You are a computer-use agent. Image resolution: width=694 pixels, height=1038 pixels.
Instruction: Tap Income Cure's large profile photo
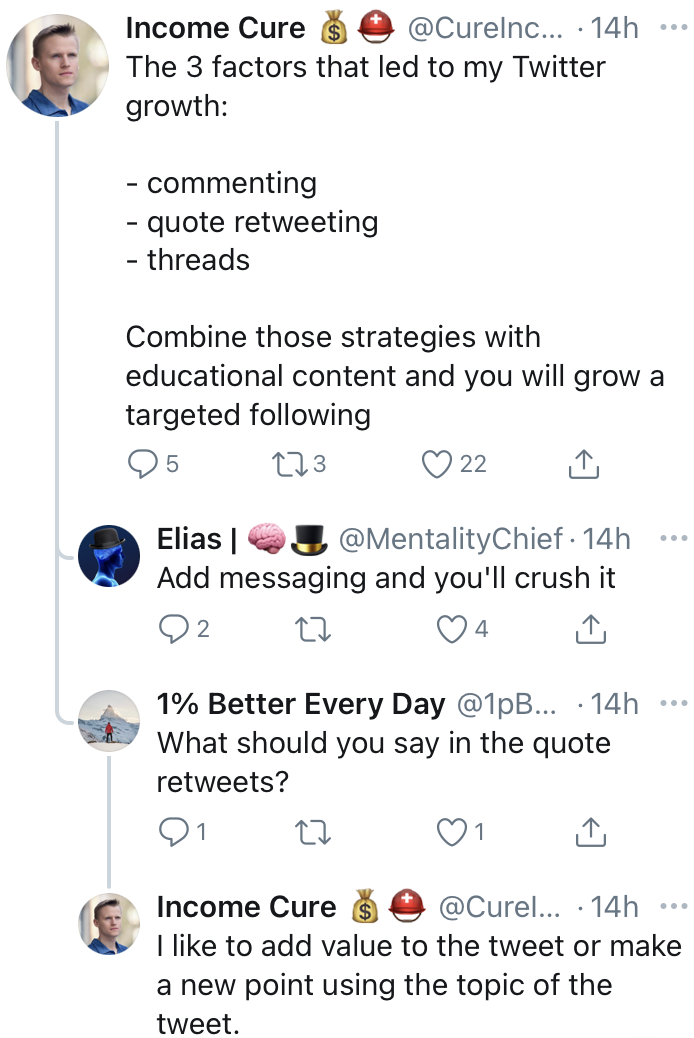[x=57, y=66]
